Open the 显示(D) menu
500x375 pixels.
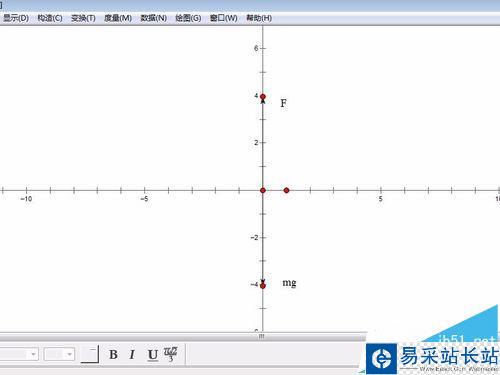pyautogui.click(x=15, y=18)
